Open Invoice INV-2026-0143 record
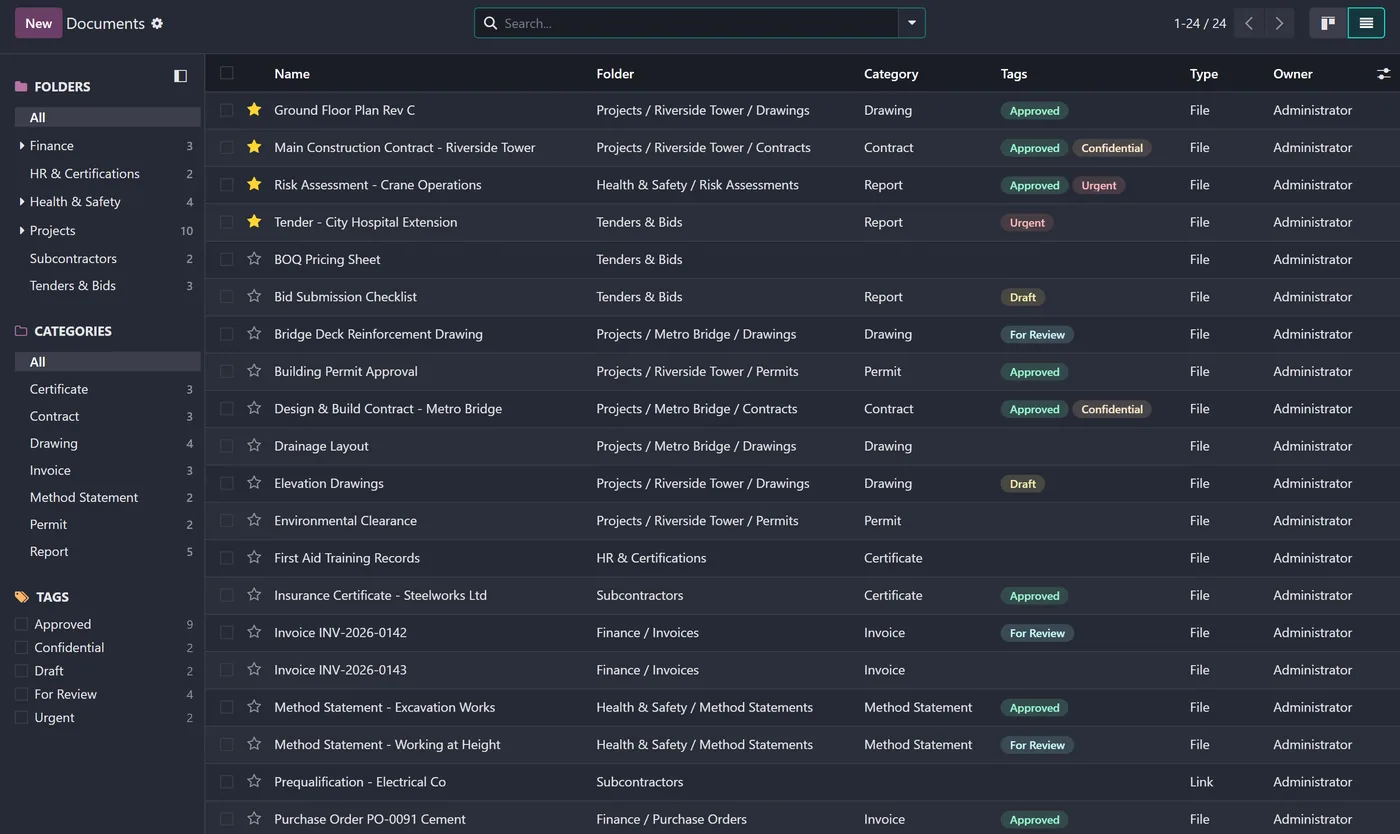The height and width of the screenshot is (834, 1400). click(x=340, y=670)
